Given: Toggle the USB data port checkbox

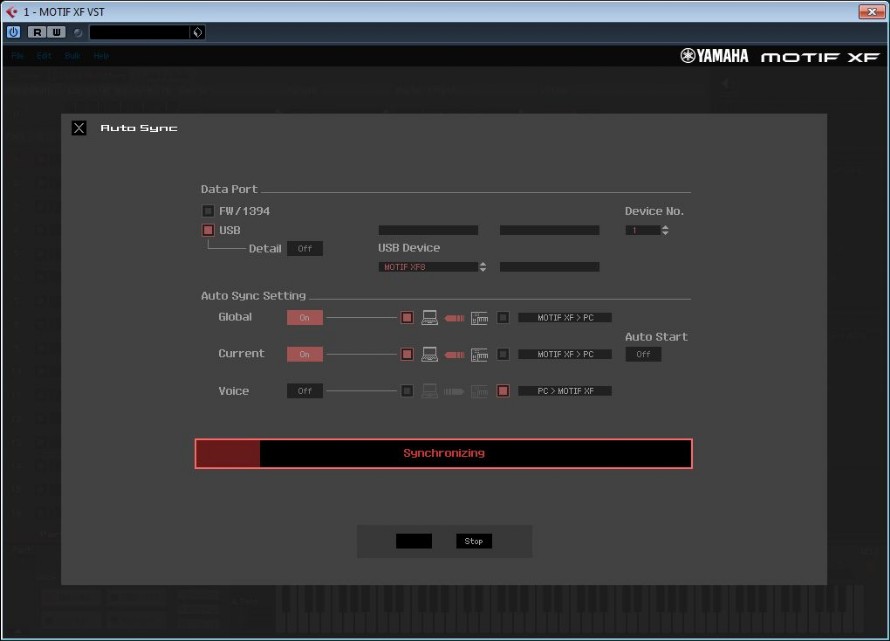Looking at the screenshot, I should point(208,230).
